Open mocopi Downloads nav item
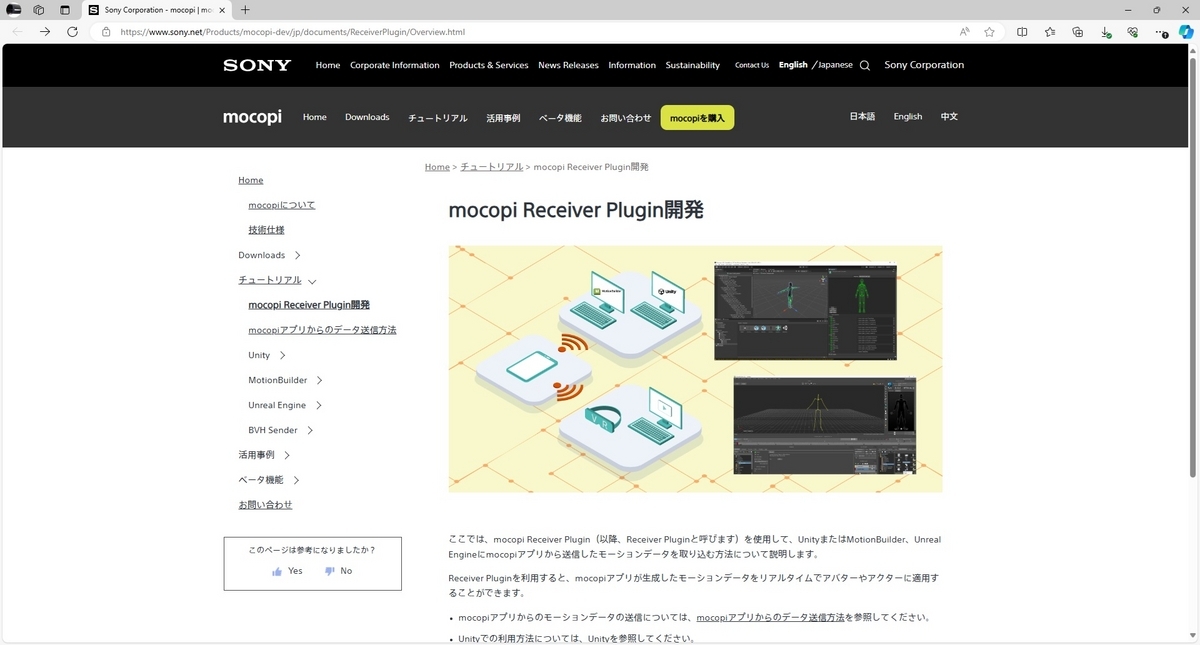Viewport: 1200px width, 645px height. tap(367, 117)
